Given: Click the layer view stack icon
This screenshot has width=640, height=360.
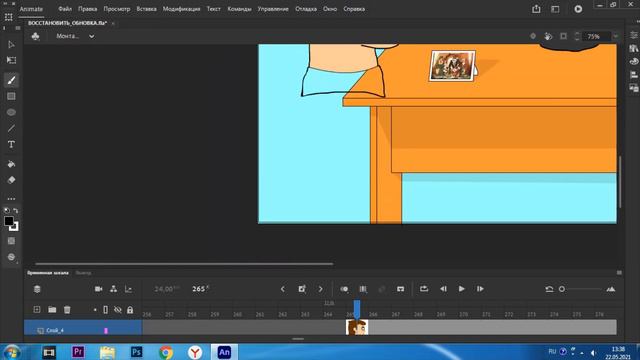Looking at the screenshot, I should [37, 289].
